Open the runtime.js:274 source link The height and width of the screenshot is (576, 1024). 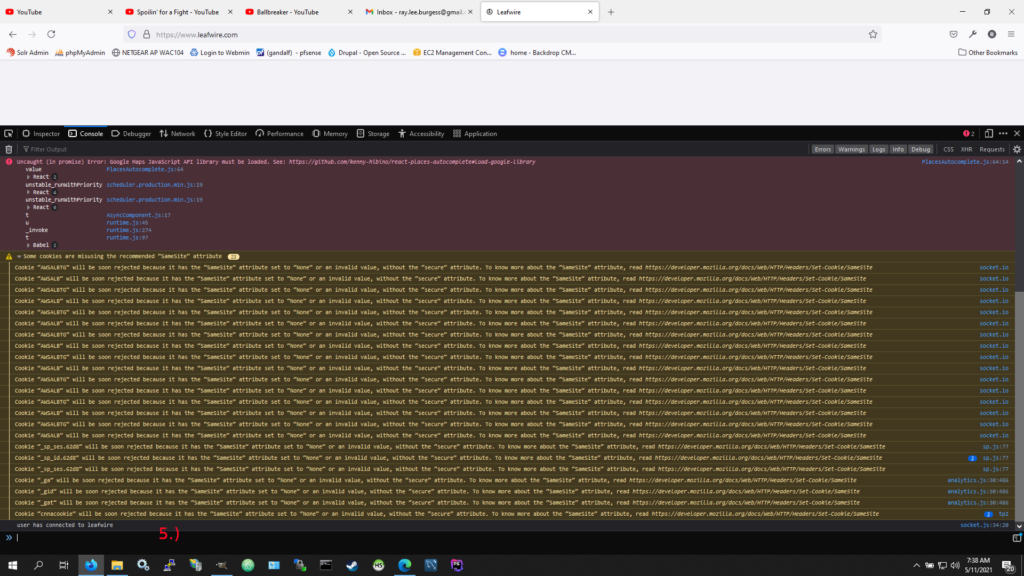click(x=129, y=230)
